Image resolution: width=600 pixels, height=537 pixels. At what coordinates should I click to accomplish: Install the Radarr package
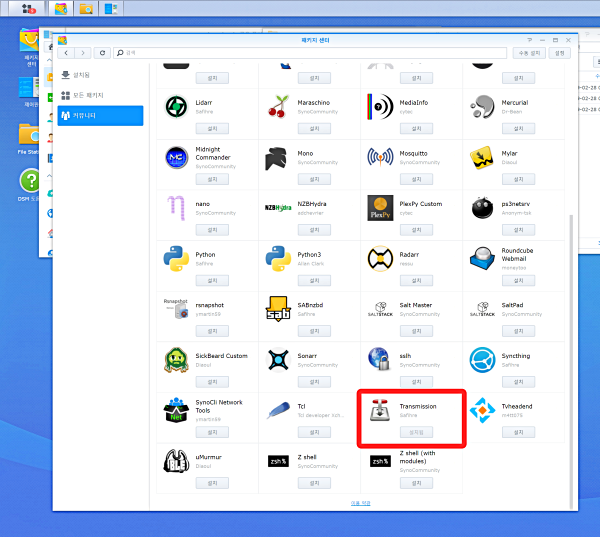click(416, 281)
